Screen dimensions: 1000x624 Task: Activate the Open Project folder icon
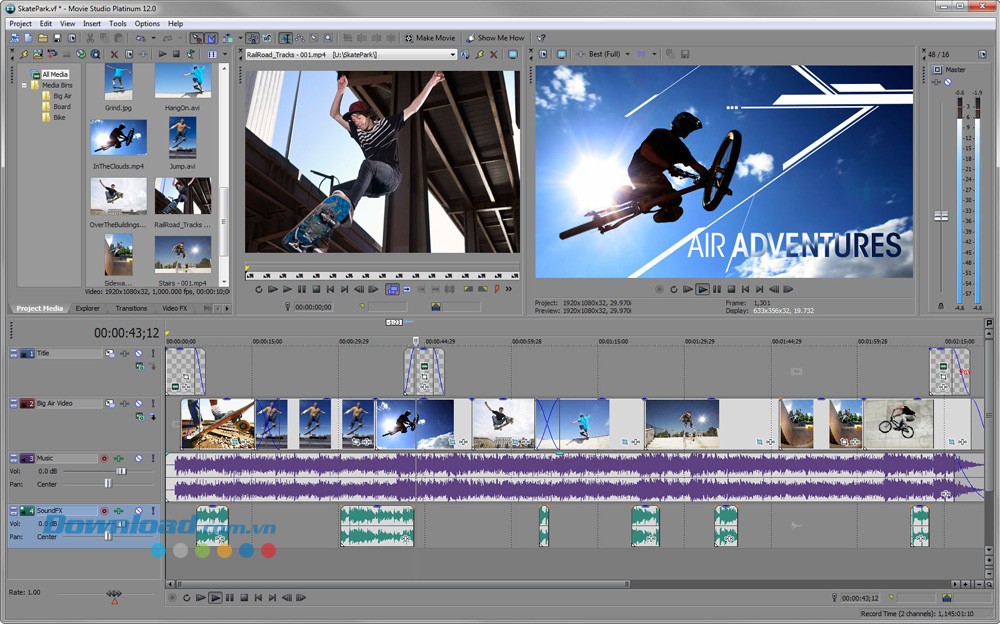[x=42, y=37]
